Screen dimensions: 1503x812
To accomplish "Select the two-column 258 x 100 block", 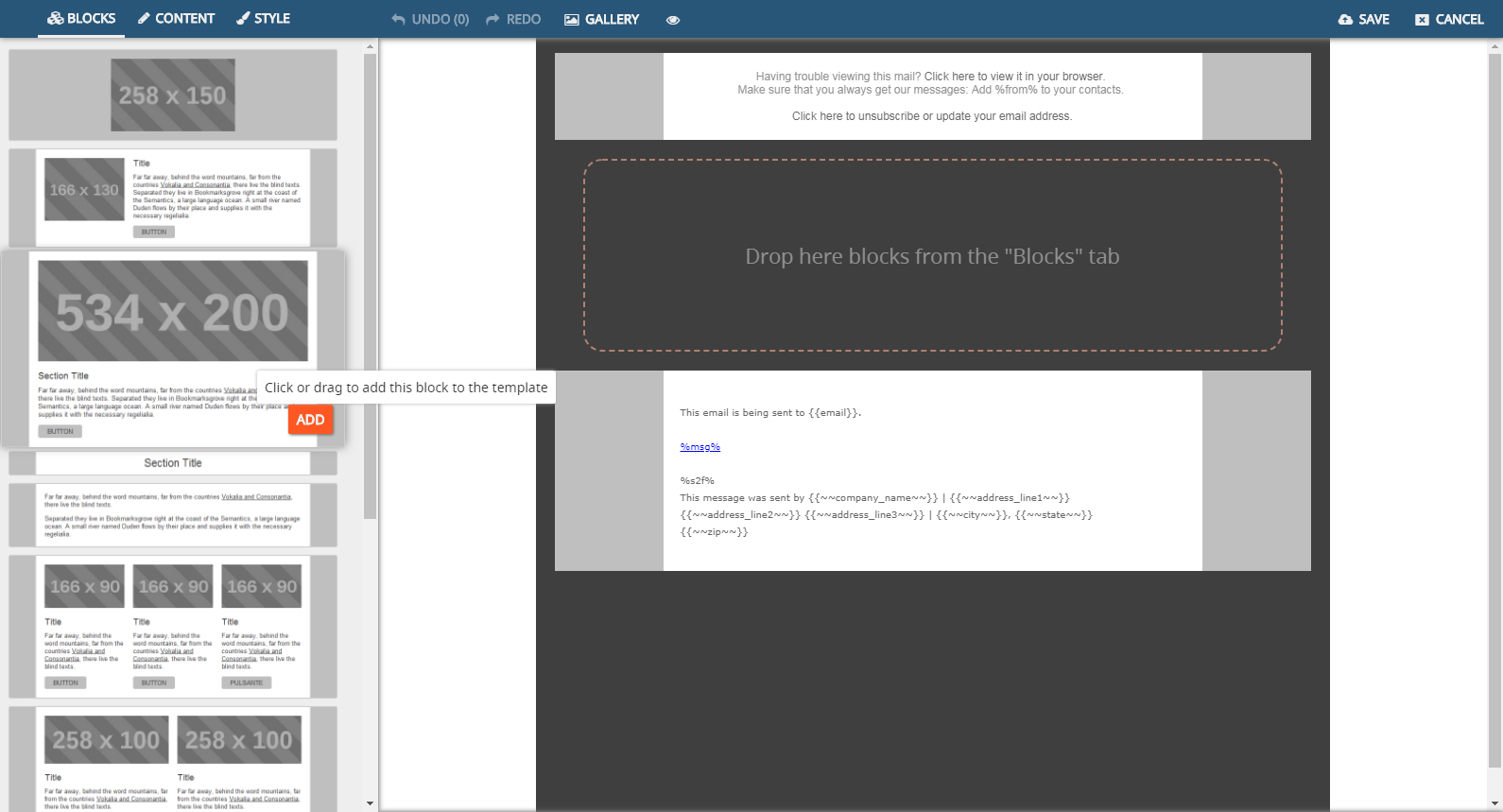I will [173, 758].
